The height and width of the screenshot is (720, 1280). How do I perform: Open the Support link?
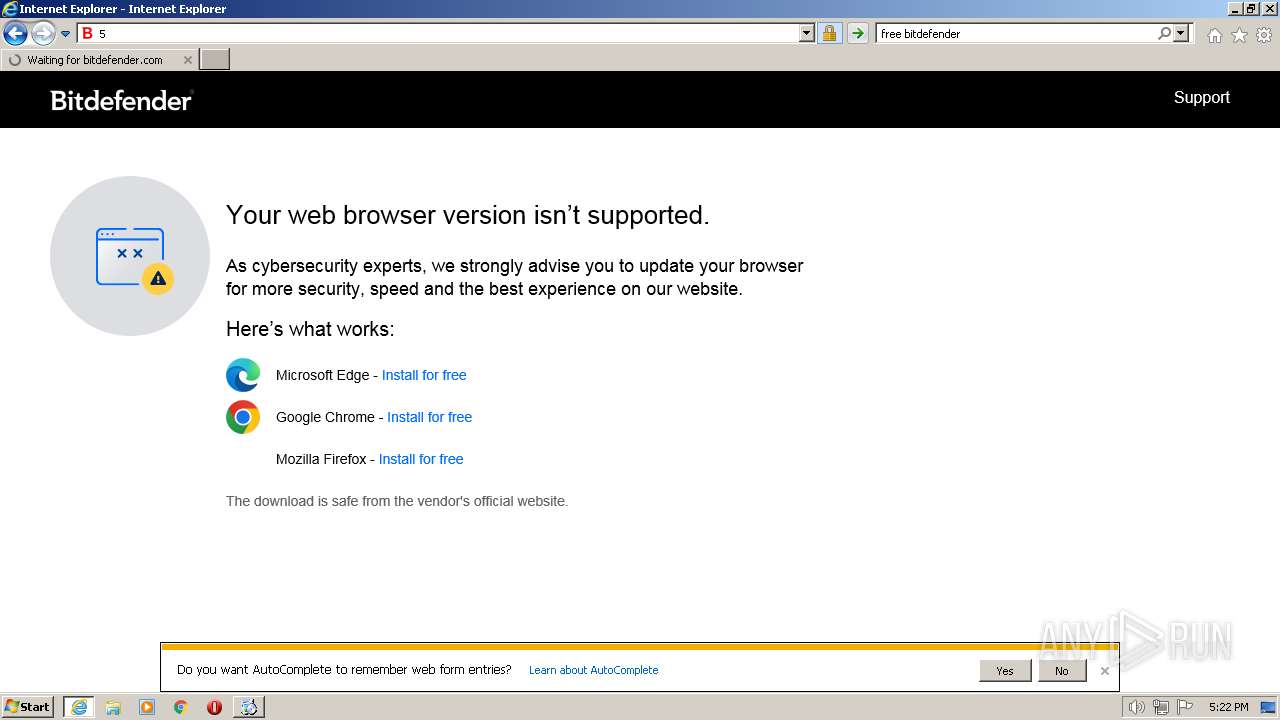pos(1201,97)
